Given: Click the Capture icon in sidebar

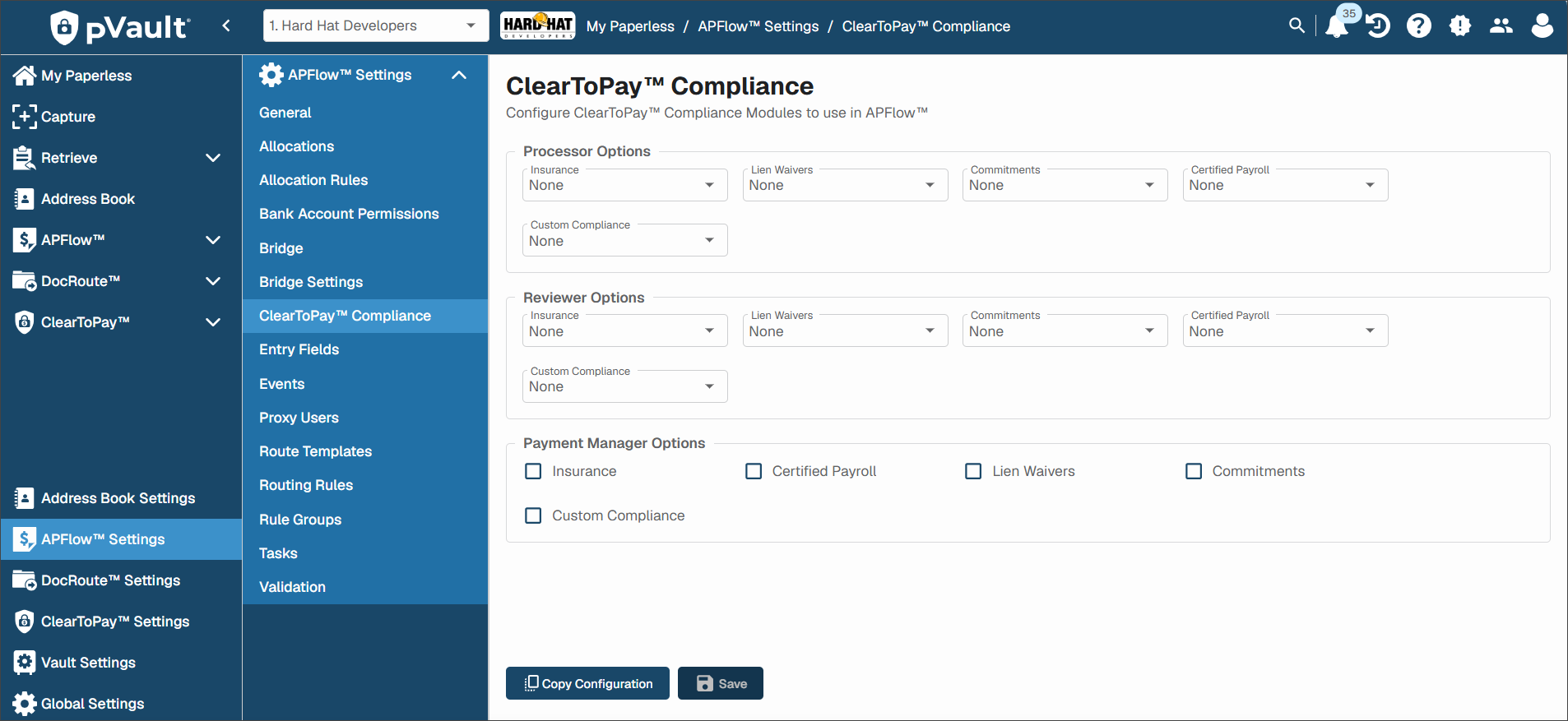Looking at the screenshot, I should tap(25, 117).
